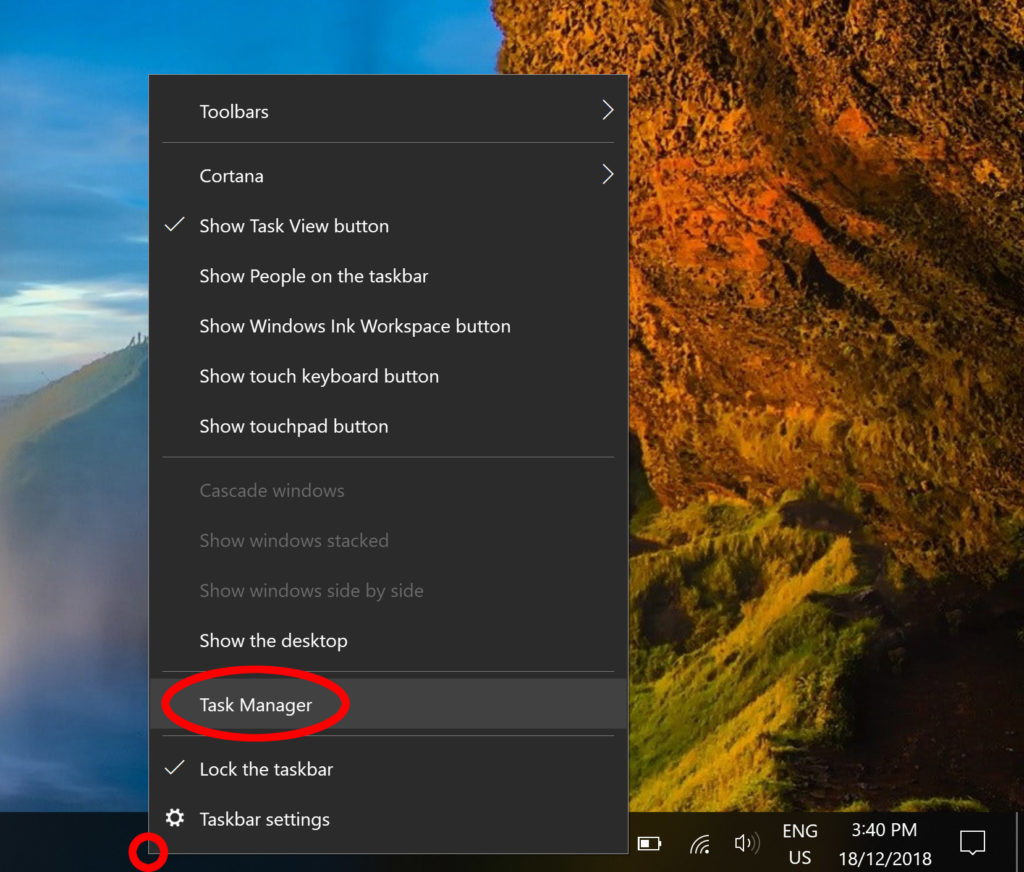This screenshot has width=1024, height=872.
Task: Click the ENG US language indicator
Action: 799,844
